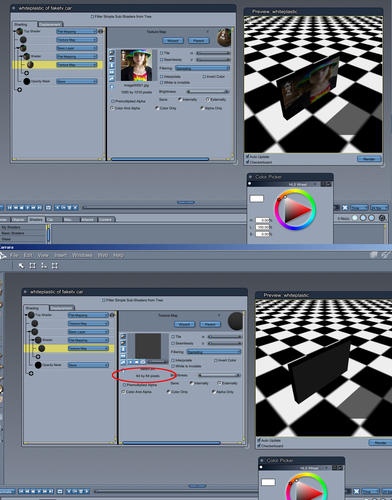The image size is (392, 500).
Task: Click the load image icon beside the girl photo
Action: [x=112, y=53]
